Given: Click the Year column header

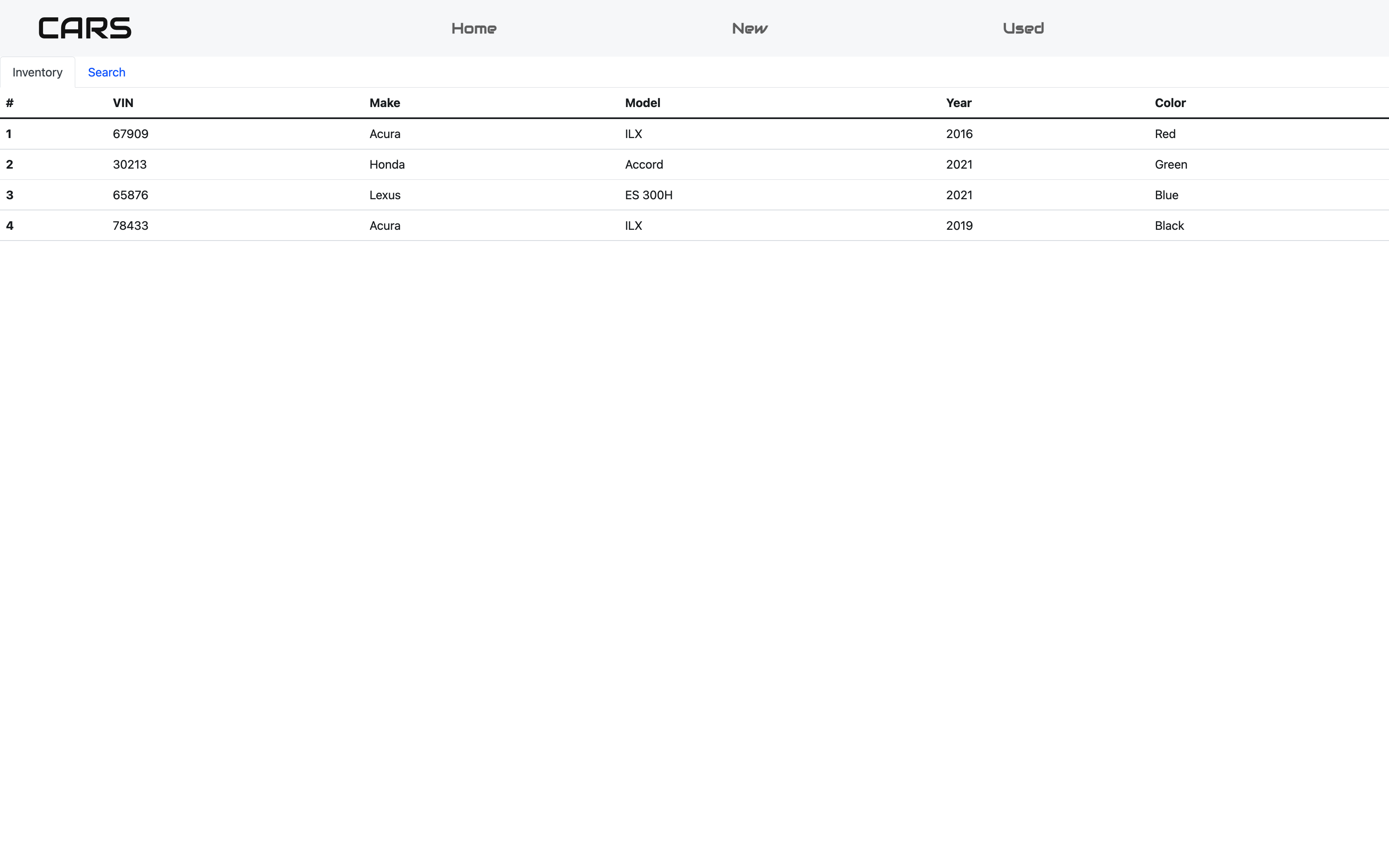Looking at the screenshot, I should point(959,103).
